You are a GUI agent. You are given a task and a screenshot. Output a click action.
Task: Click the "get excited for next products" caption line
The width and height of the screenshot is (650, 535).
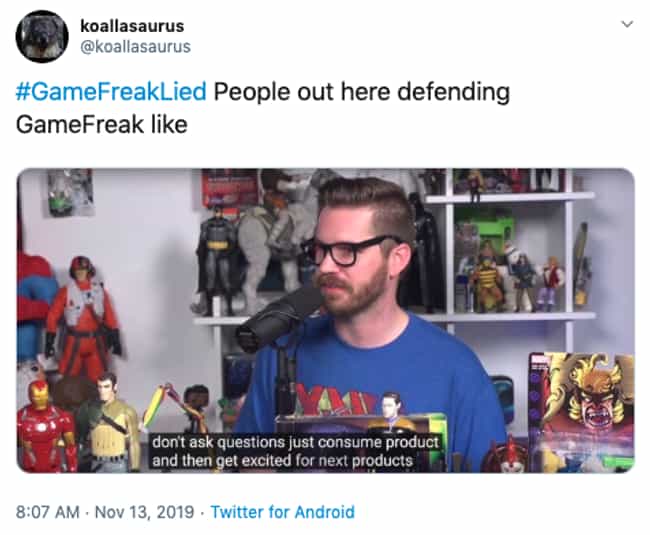(282, 461)
